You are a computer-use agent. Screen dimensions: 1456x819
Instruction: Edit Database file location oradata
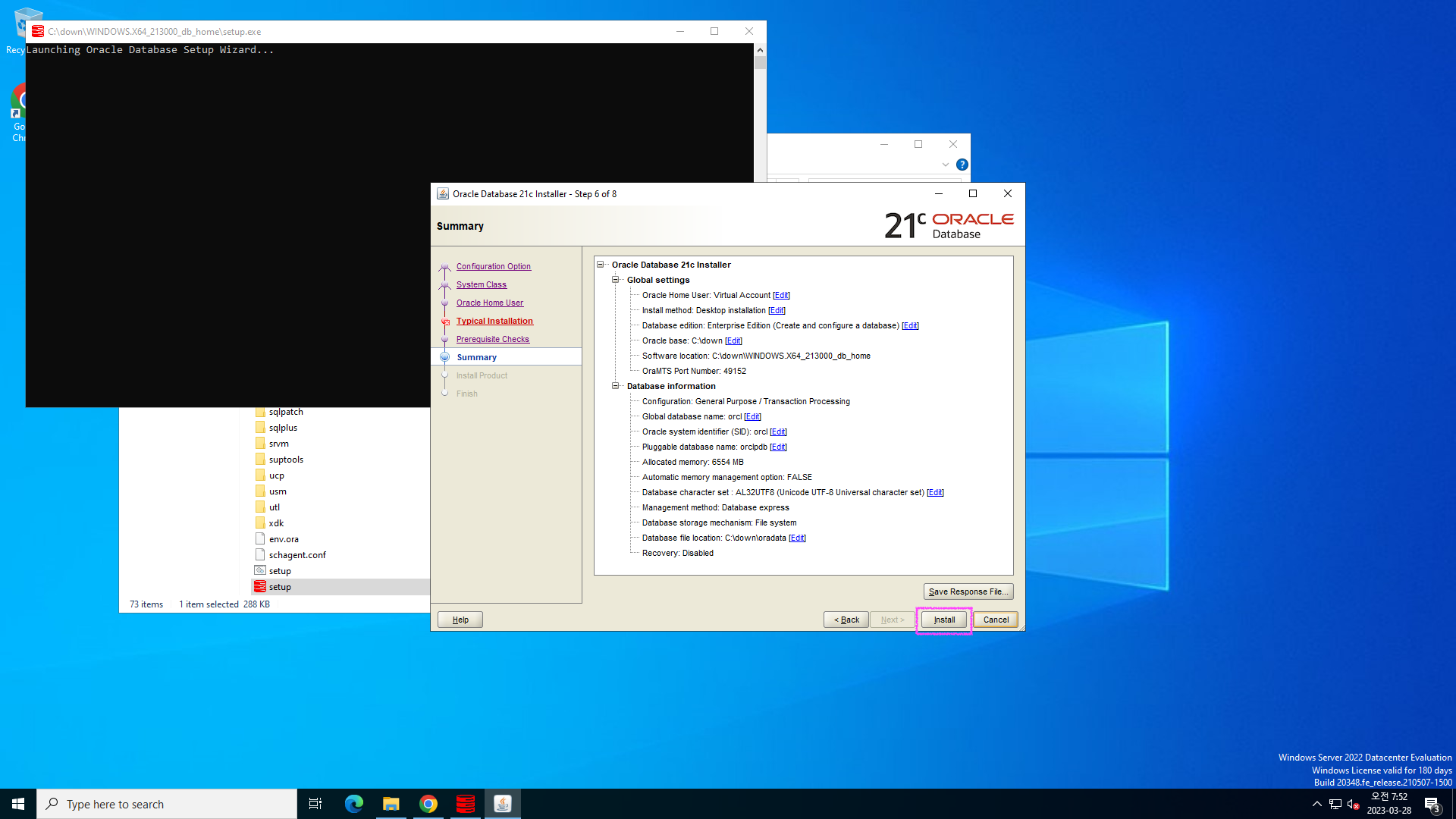[797, 538]
